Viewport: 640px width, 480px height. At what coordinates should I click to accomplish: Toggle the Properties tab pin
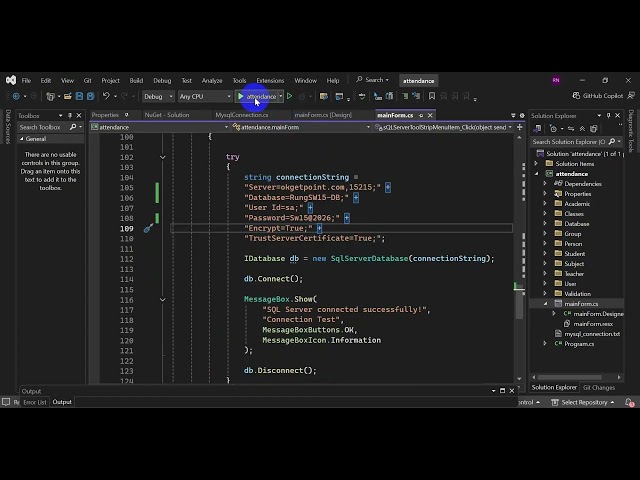[x=127, y=115]
